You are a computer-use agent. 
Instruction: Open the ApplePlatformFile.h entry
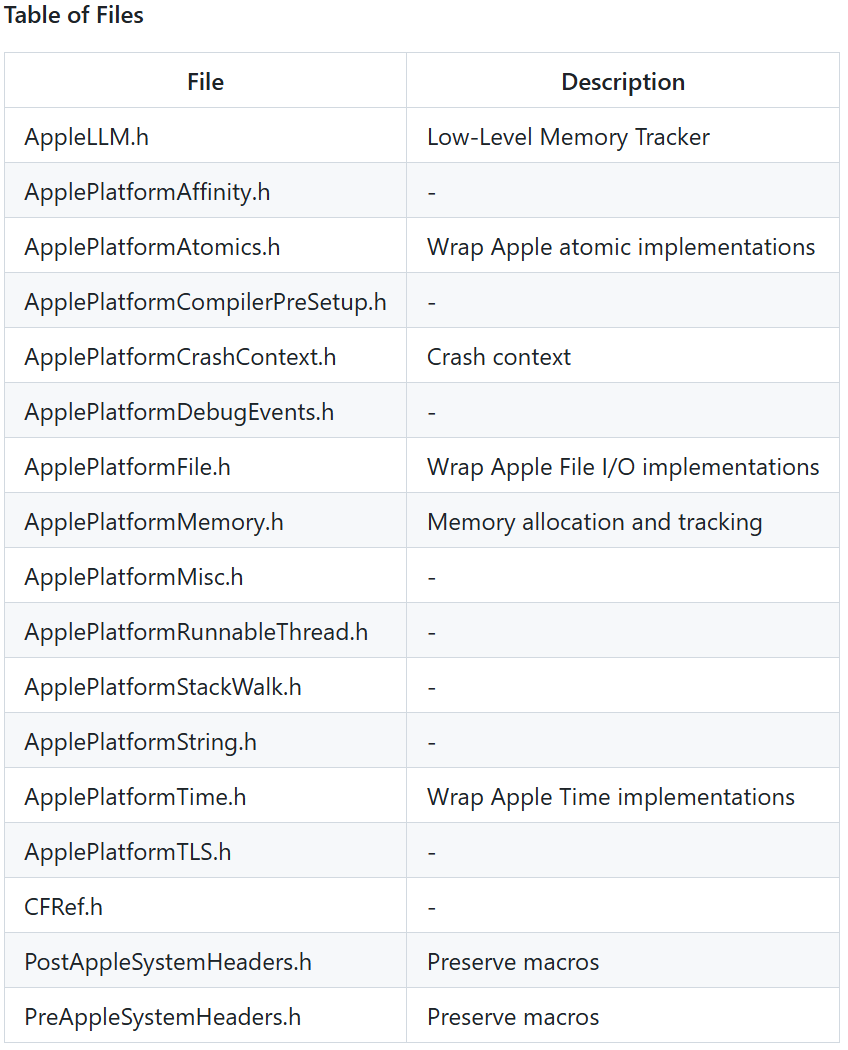(127, 467)
